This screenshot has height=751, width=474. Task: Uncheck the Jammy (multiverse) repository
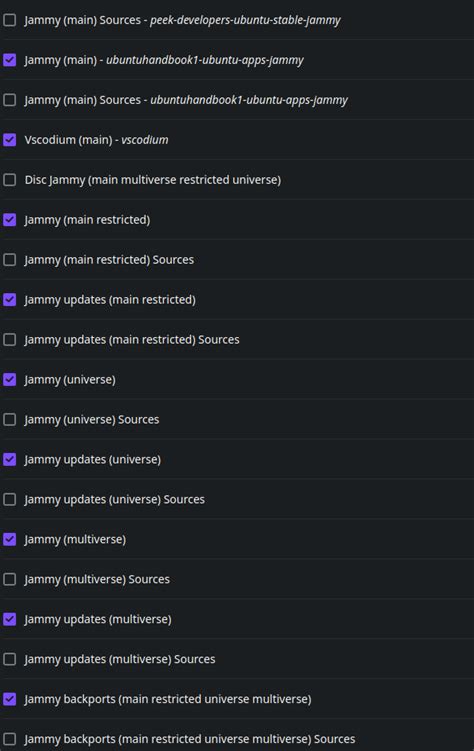(10, 539)
